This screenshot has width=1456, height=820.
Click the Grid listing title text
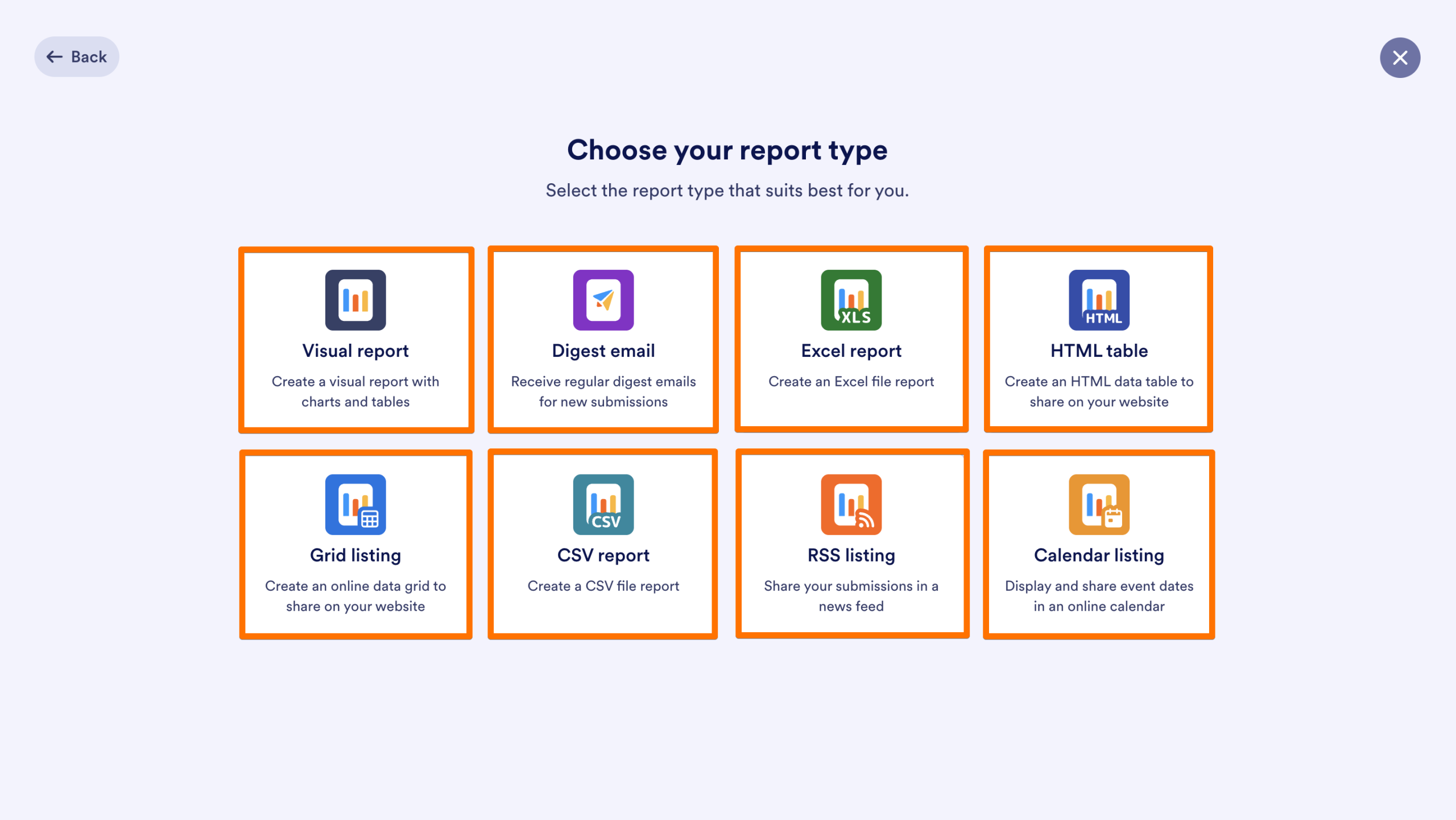pyautogui.click(x=355, y=555)
